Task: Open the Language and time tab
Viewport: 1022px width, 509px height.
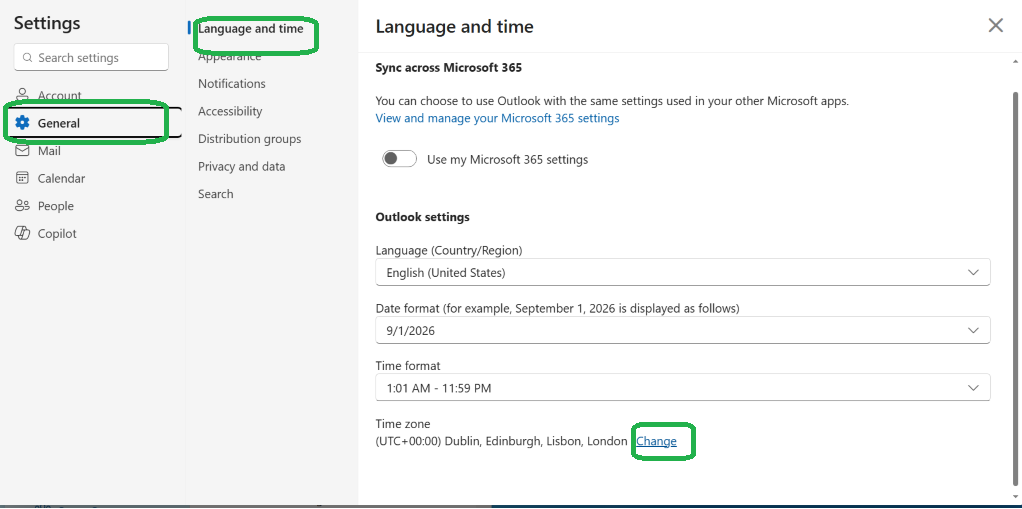Action: [250, 29]
